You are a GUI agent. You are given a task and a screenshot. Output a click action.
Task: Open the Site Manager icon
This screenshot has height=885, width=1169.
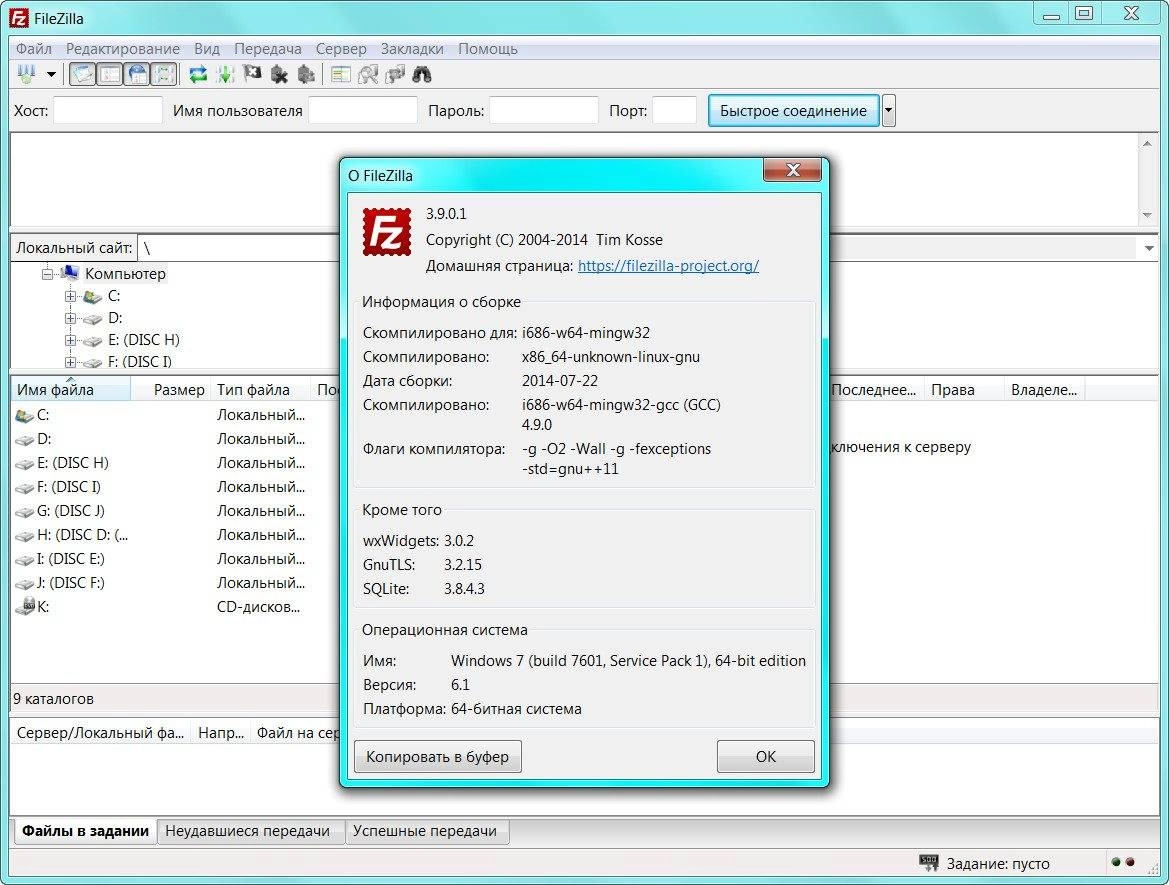pos(27,75)
